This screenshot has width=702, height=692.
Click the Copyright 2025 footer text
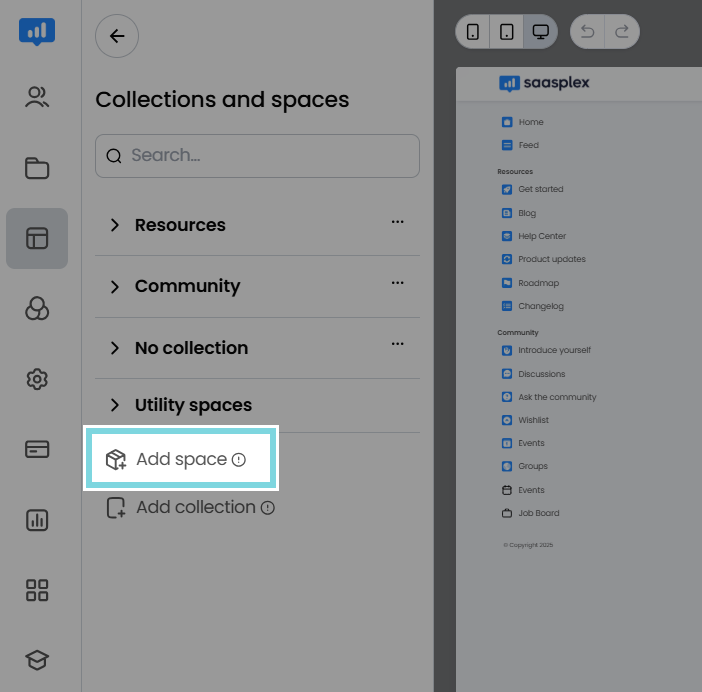pyautogui.click(x=528, y=545)
